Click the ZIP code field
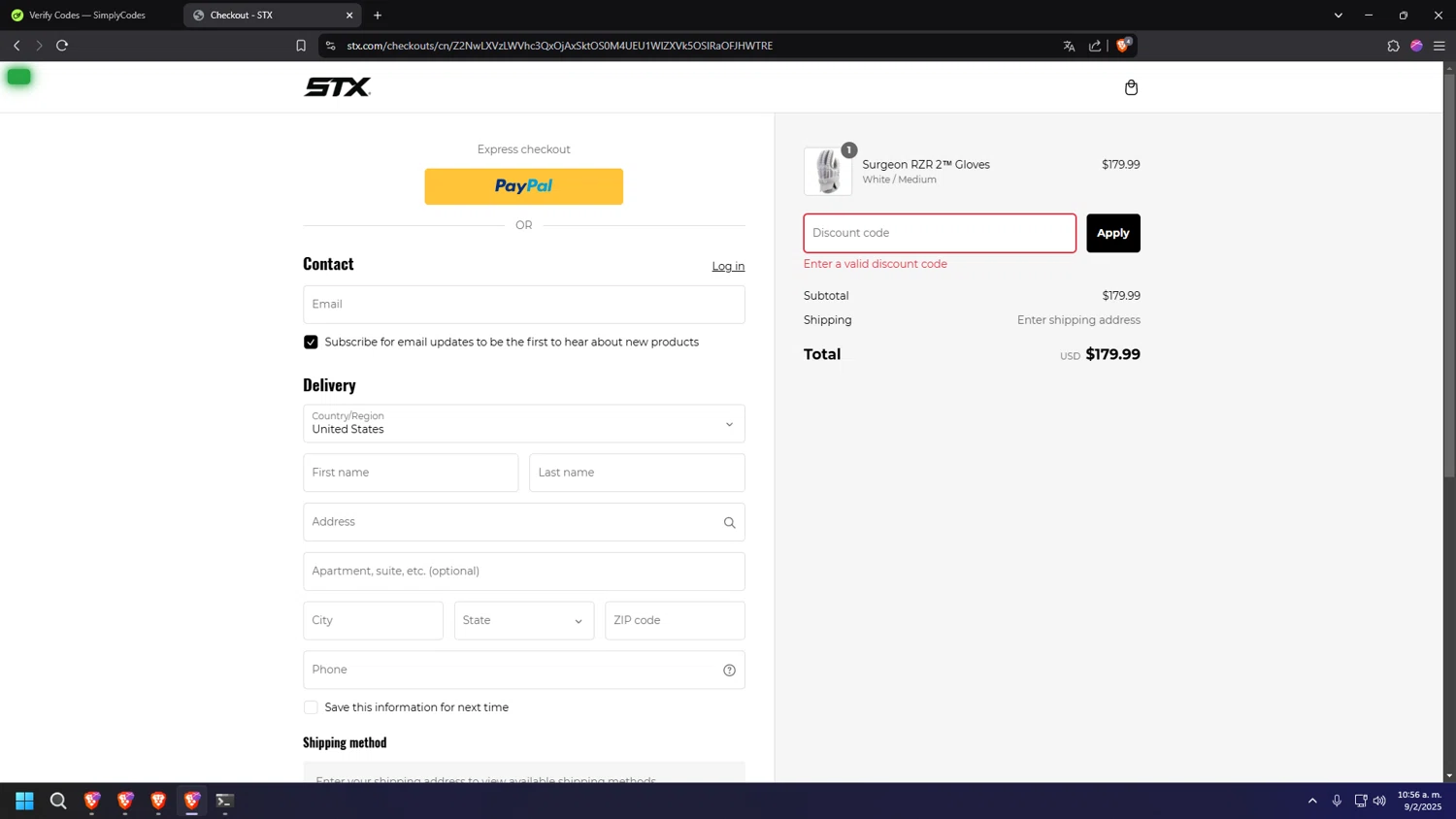 click(675, 621)
